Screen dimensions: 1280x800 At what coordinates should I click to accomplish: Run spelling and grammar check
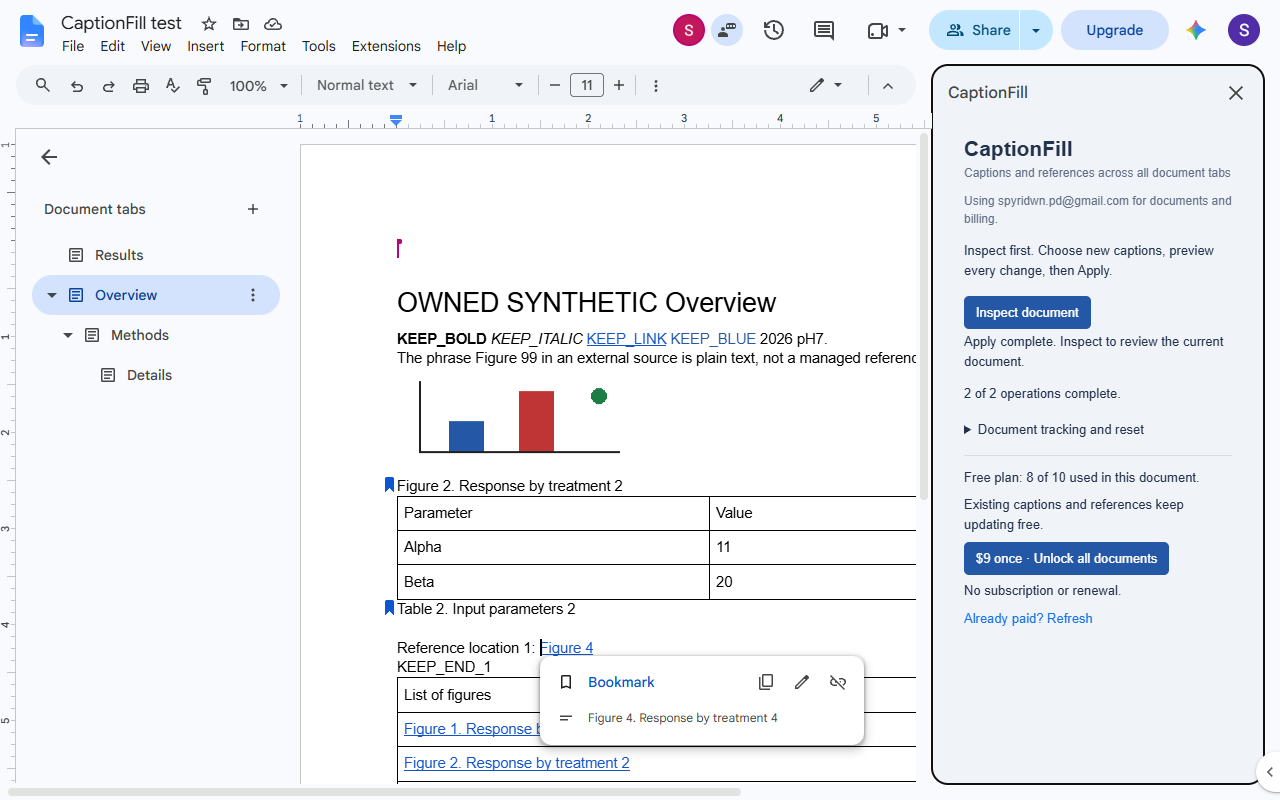[172, 86]
